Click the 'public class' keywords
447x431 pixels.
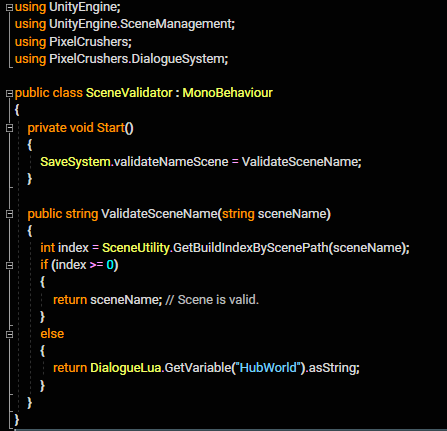[49, 93]
